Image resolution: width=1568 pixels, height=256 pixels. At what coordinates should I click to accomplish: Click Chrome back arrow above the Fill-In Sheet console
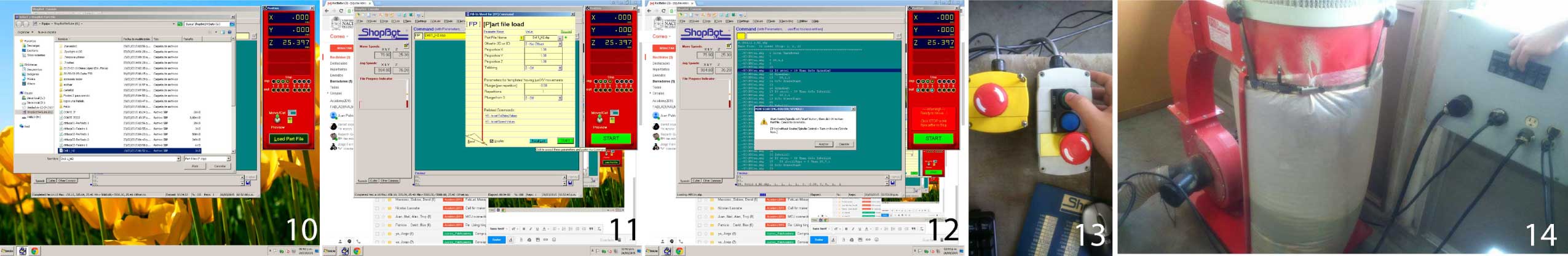tap(327, 10)
